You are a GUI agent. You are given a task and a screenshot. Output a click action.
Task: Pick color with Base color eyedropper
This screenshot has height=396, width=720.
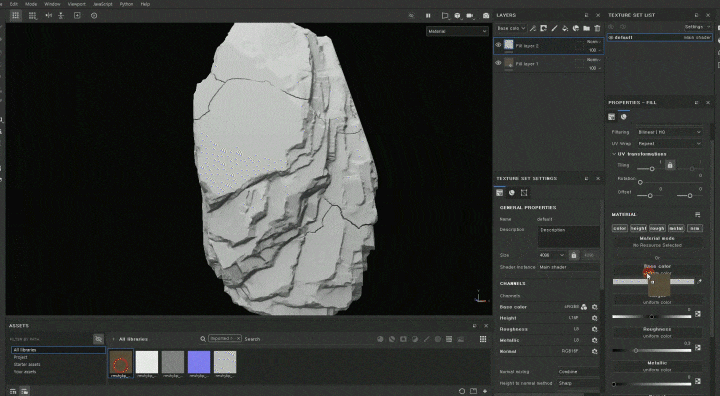(x=699, y=282)
